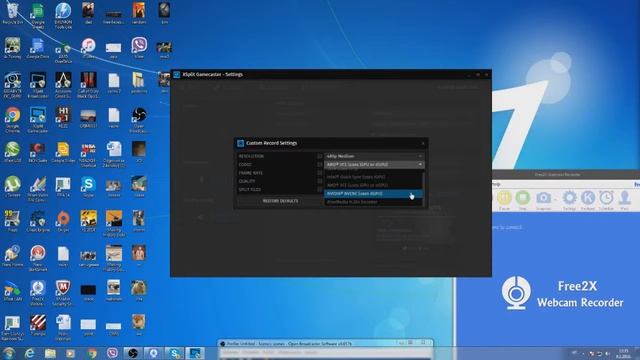Open the Resolution dropdown in Custom Record Settings
Image resolution: width=640 pixels, height=360 pixels.
pyautogui.click(x=374, y=156)
